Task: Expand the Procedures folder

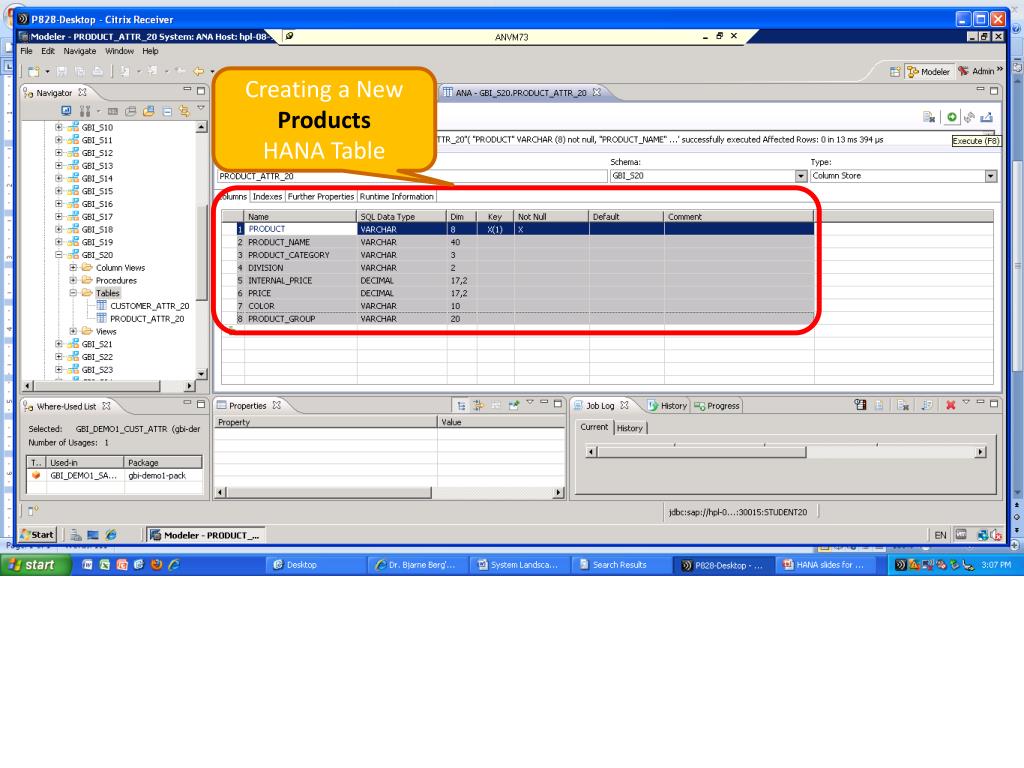Action: pos(73,280)
